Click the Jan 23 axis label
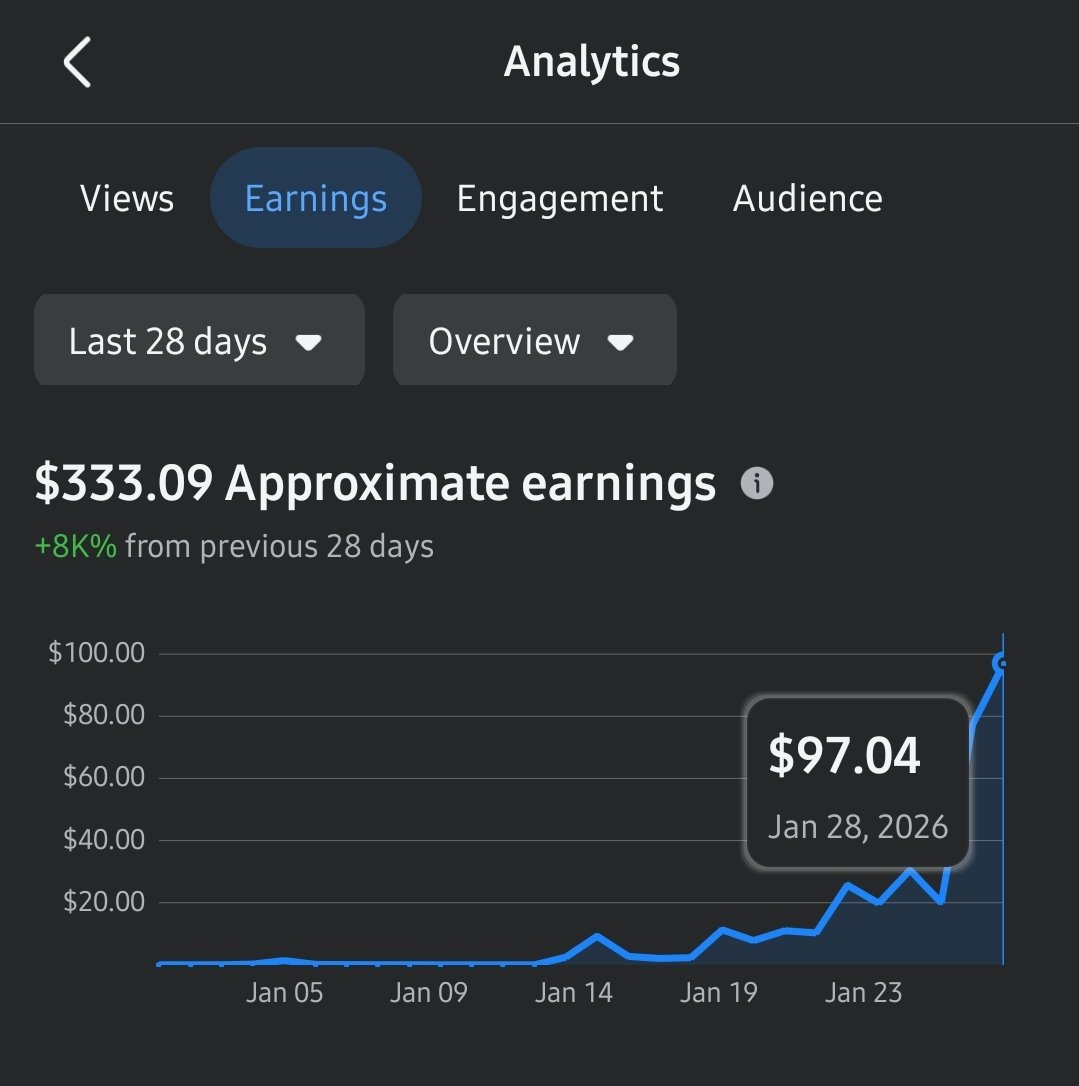Screen dimensions: 1079x1086 863,992
